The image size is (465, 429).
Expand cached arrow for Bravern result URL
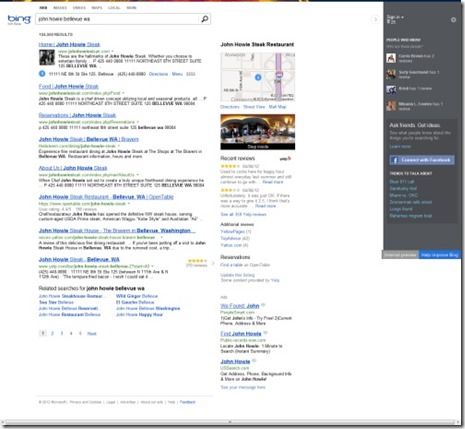tap(119, 146)
